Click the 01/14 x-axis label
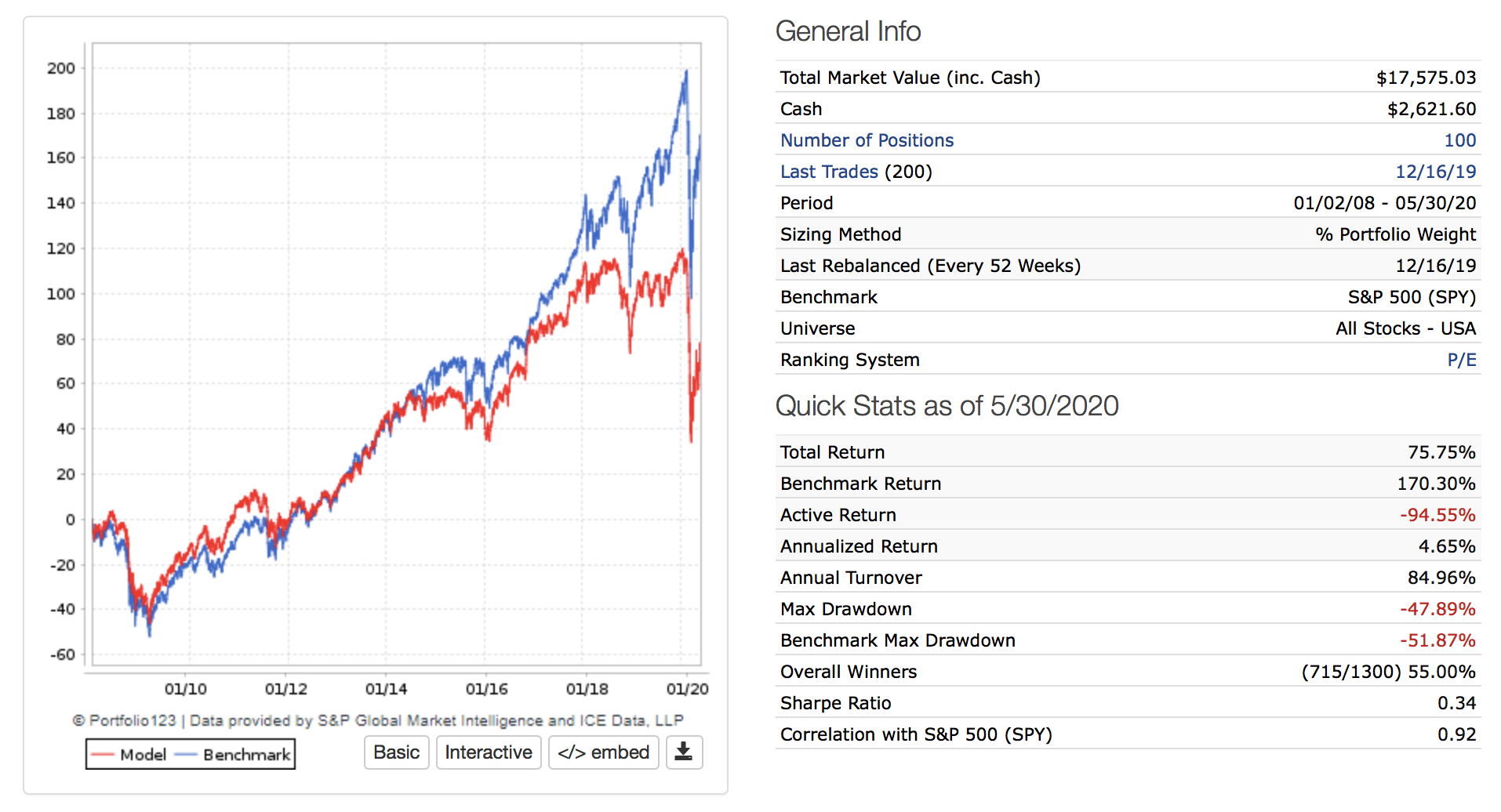1501x812 pixels. tap(386, 689)
